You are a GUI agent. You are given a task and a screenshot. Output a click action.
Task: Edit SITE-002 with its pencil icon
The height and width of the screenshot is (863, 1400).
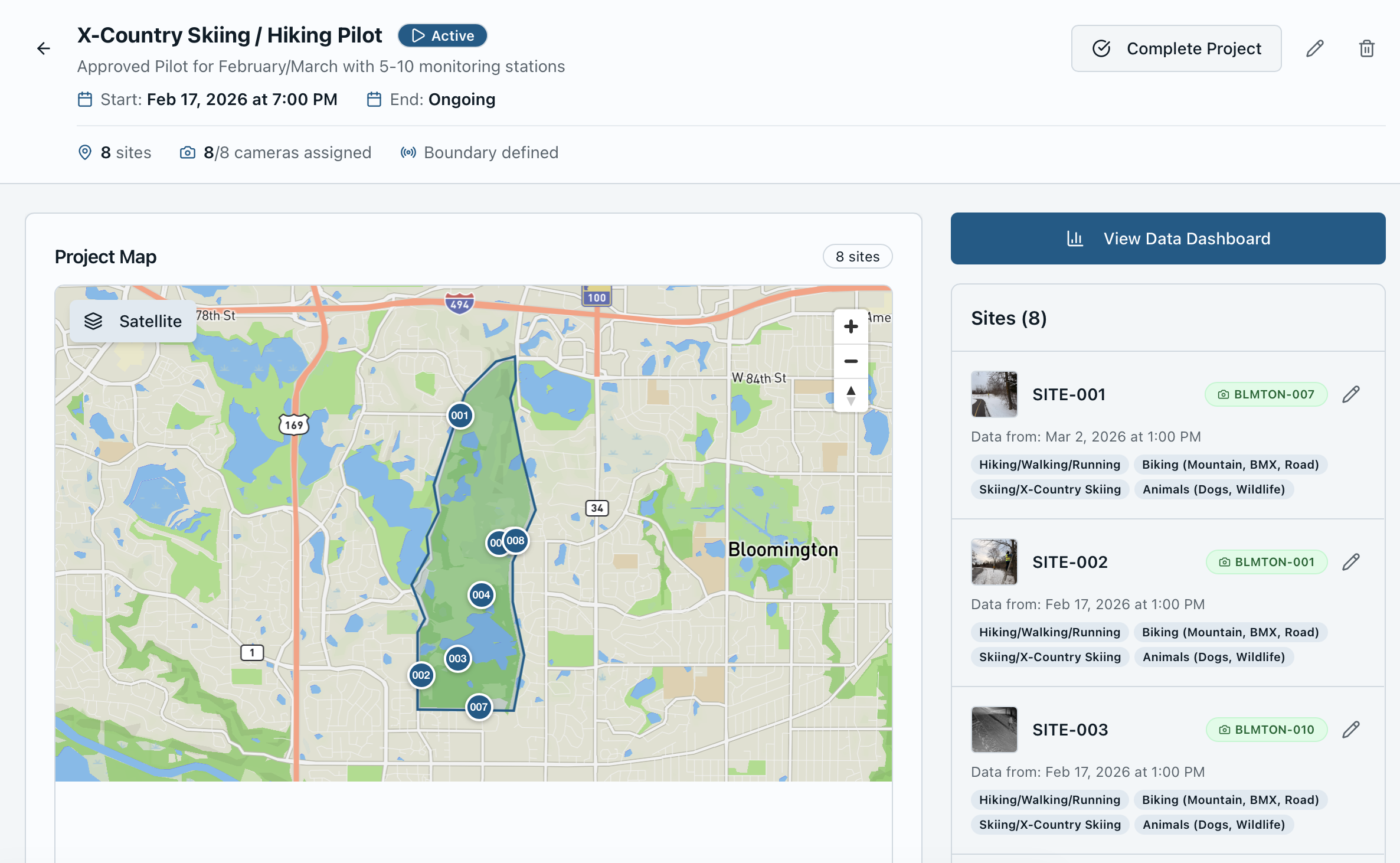click(1352, 561)
